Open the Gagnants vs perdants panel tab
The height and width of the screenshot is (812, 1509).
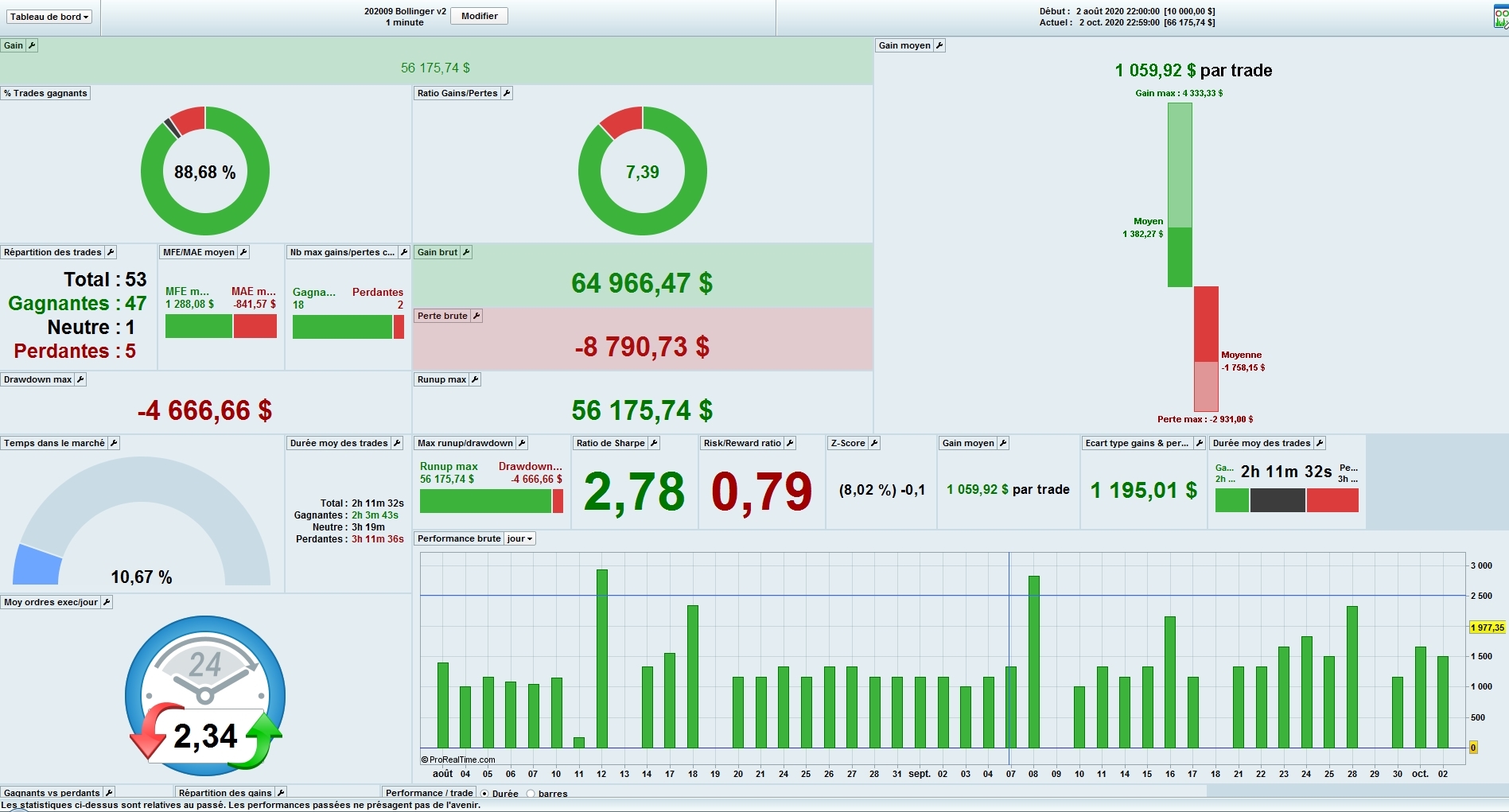pyautogui.click(x=53, y=793)
